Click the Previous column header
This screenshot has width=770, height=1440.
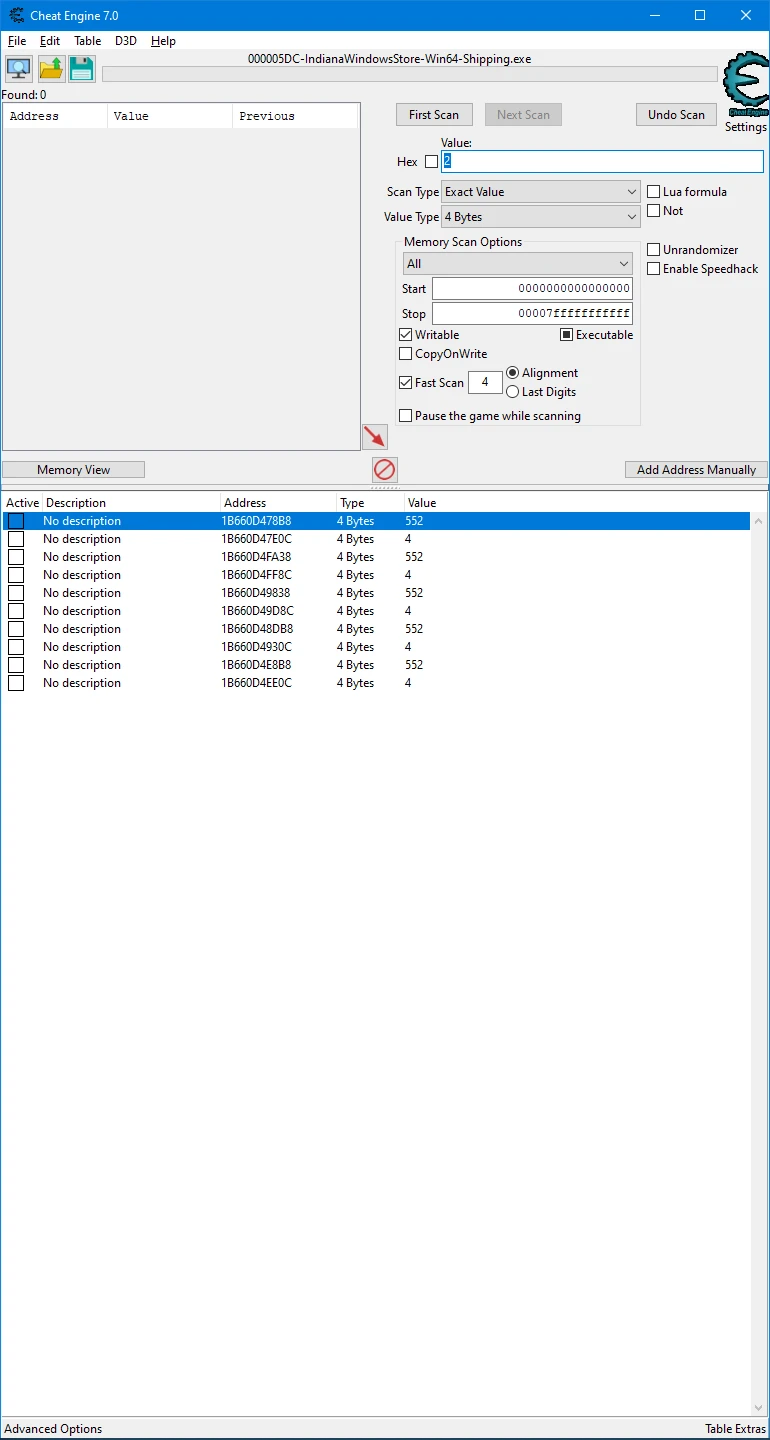point(295,116)
